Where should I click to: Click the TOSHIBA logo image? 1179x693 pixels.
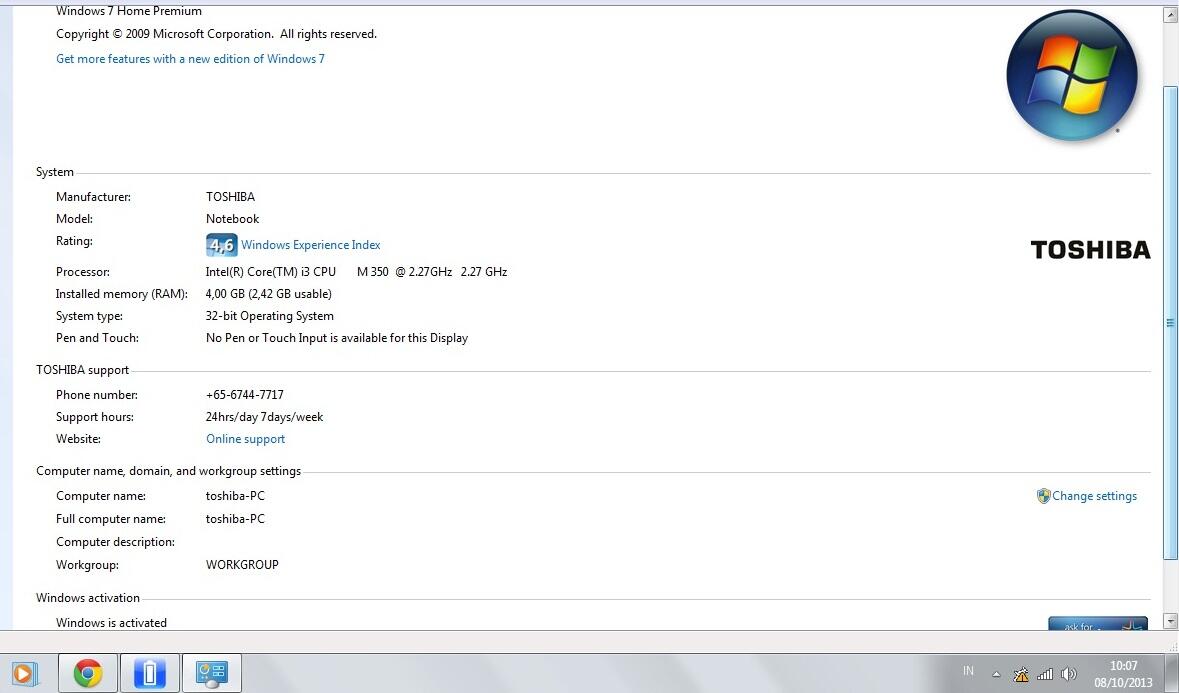[x=1090, y=250]
